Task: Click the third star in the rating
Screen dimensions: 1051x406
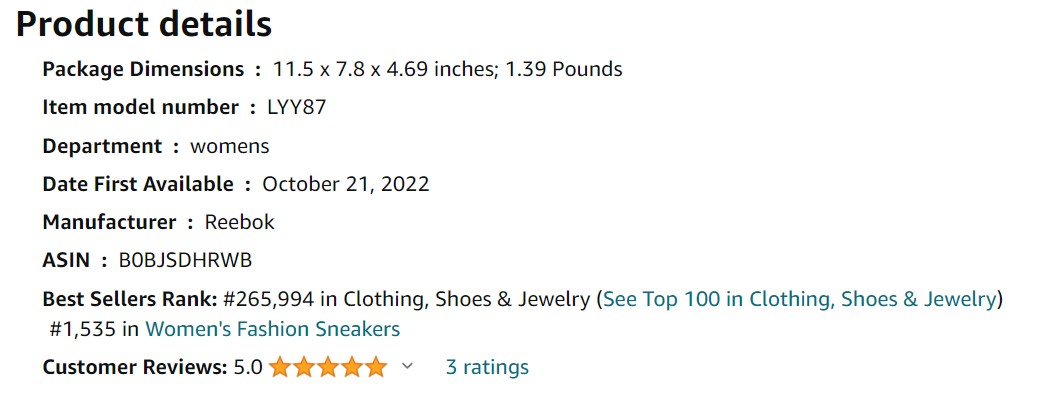Action: pos(327,367)
